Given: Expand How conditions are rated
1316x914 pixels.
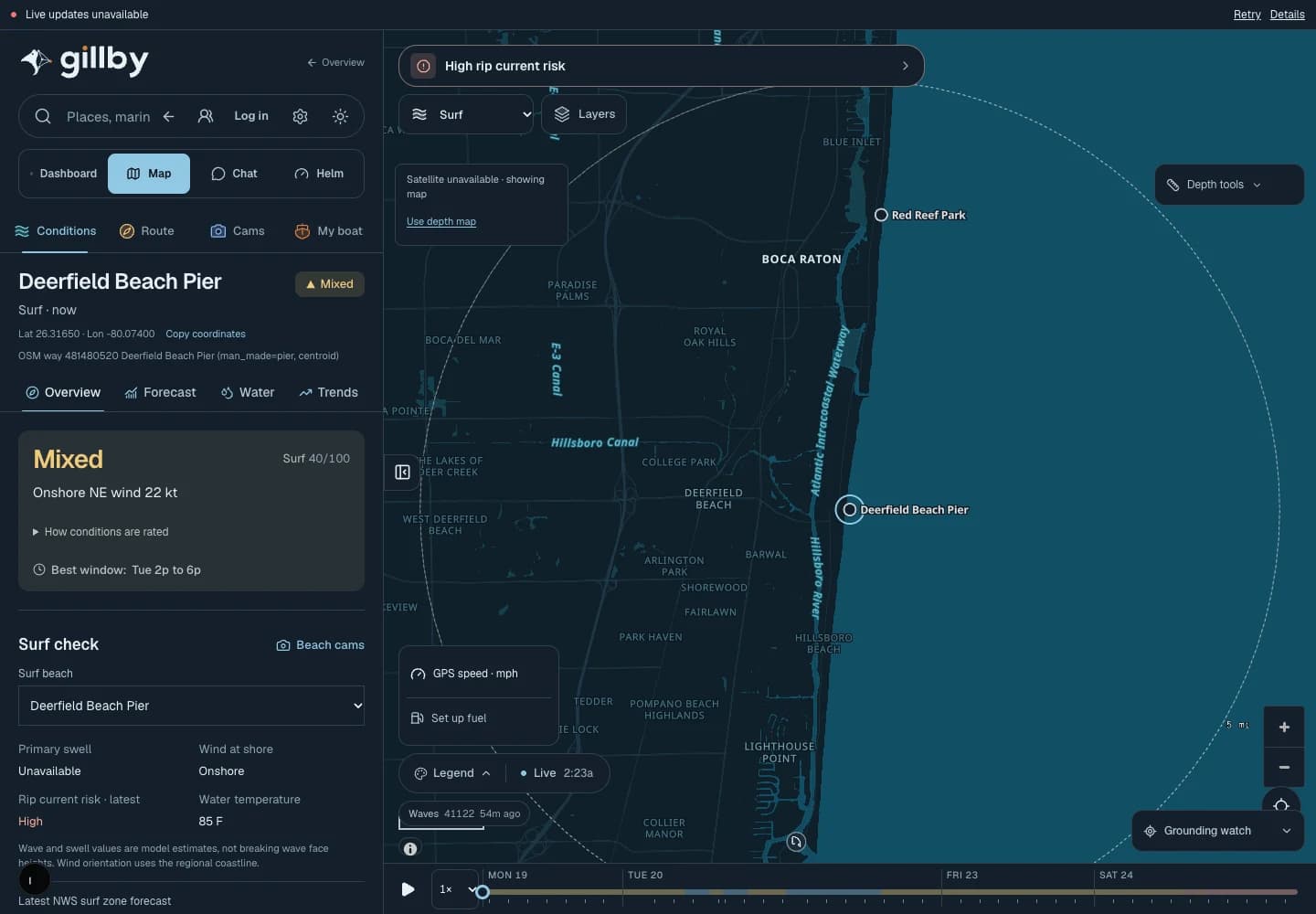Looking at the screenshot, I should (x=101, y=532).
